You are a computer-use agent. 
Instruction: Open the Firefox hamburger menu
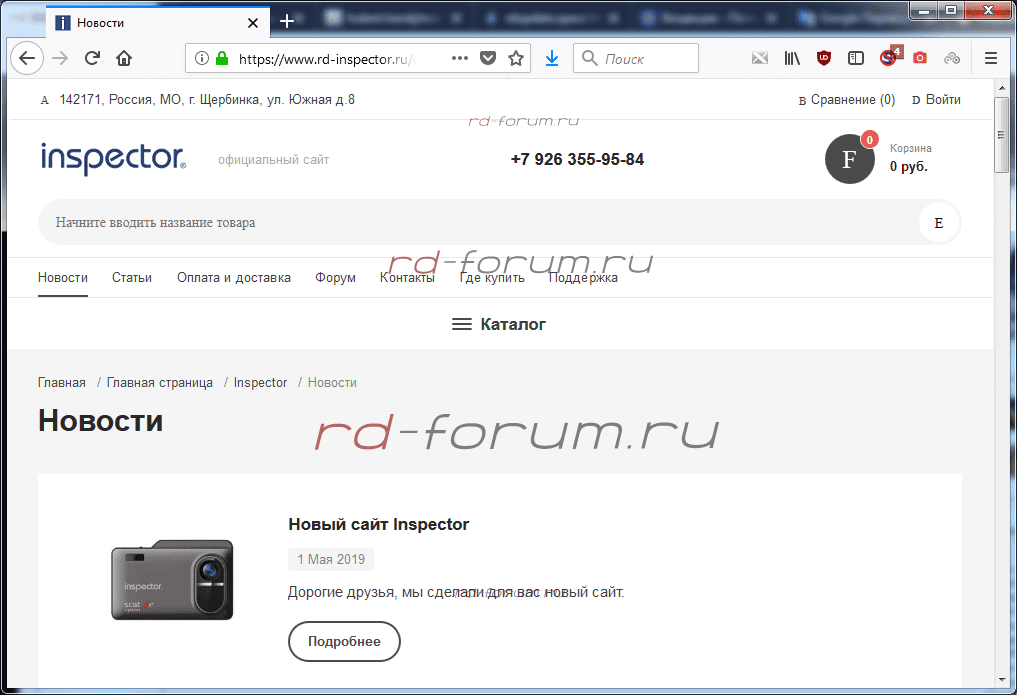point(991,58)
